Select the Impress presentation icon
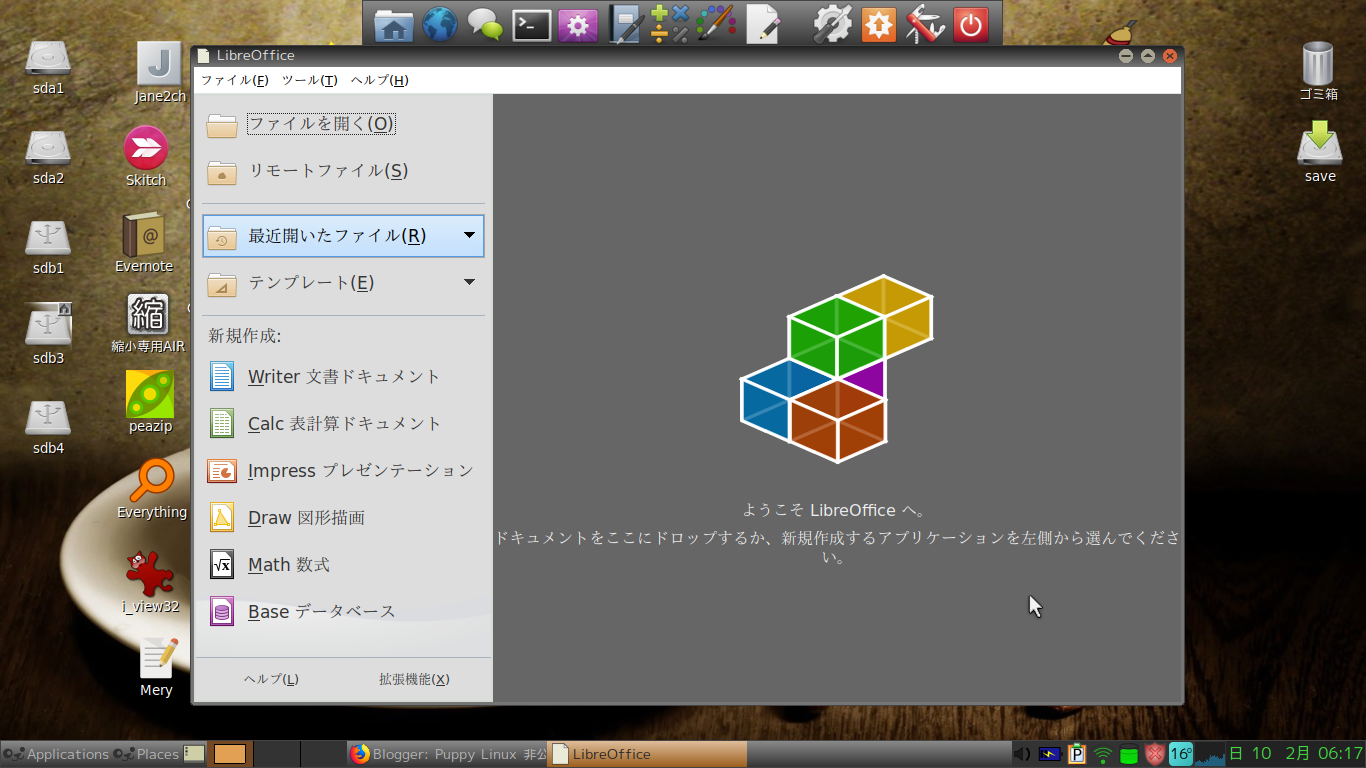 (x=221, y=470)
